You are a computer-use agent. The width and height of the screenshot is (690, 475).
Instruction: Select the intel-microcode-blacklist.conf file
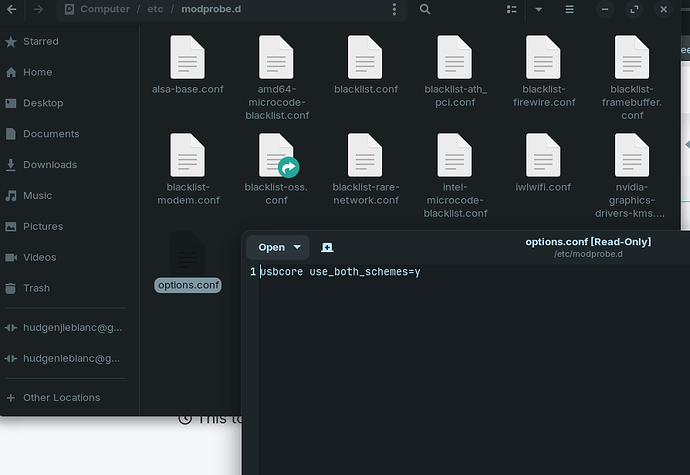(x=455, y=176)
